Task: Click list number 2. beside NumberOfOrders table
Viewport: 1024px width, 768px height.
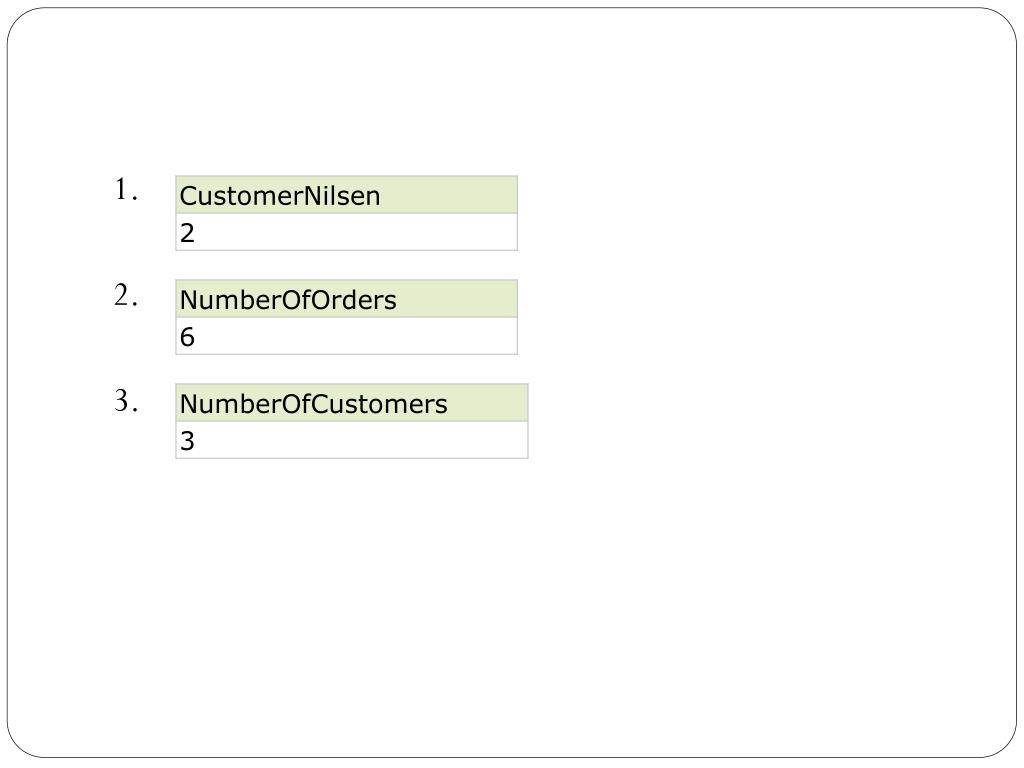Action: pyautogui.click(x=126, y=295)
